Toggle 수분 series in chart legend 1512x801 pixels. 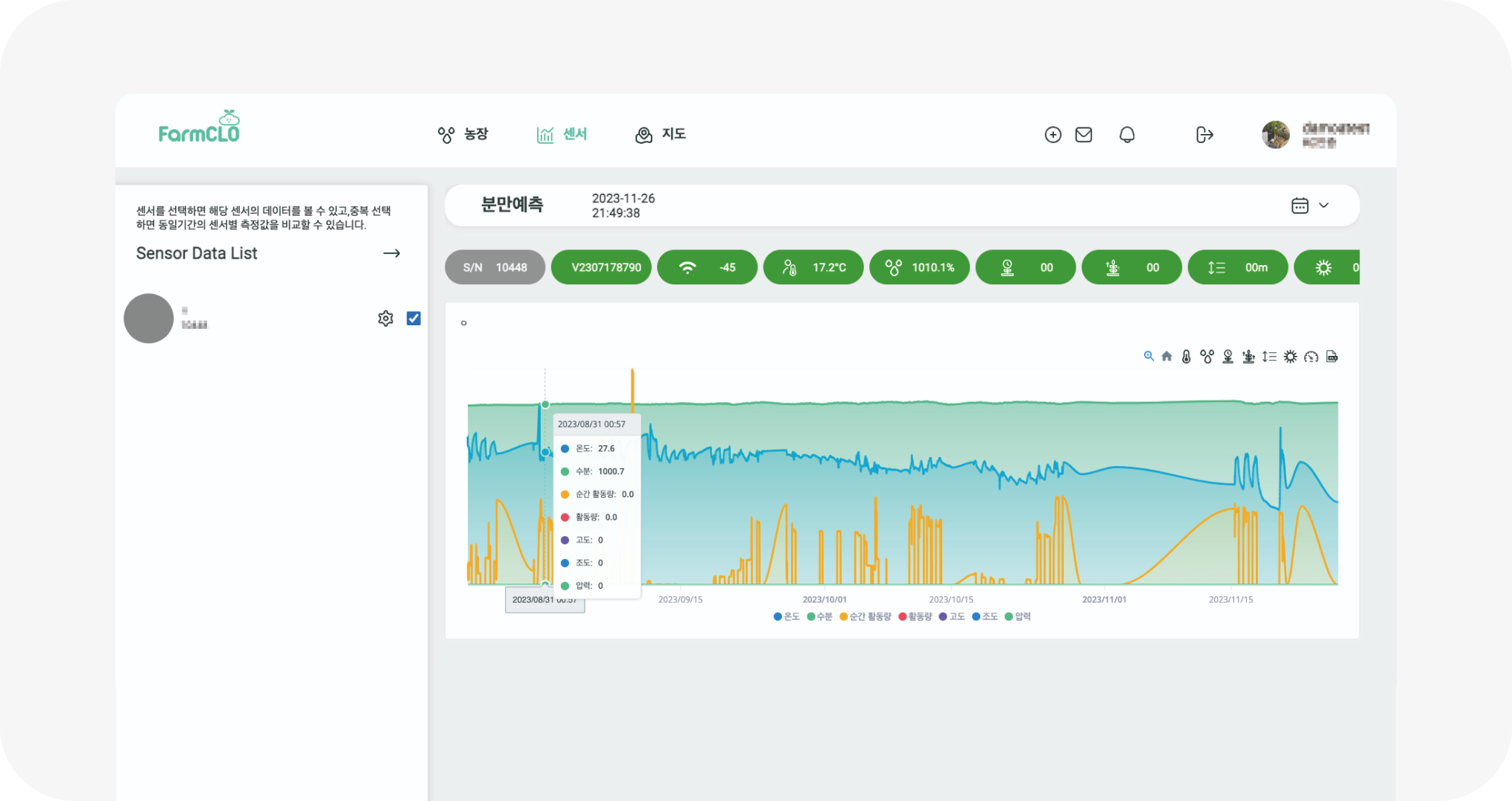(x=819, y=616)
